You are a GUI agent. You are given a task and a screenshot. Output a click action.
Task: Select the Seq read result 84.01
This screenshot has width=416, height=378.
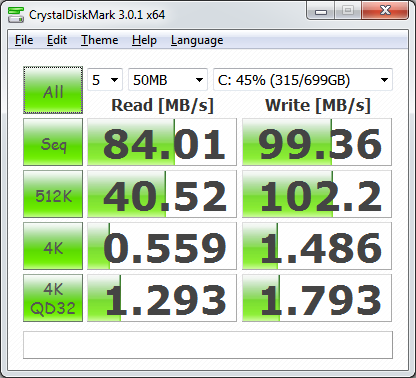point(162,142)
